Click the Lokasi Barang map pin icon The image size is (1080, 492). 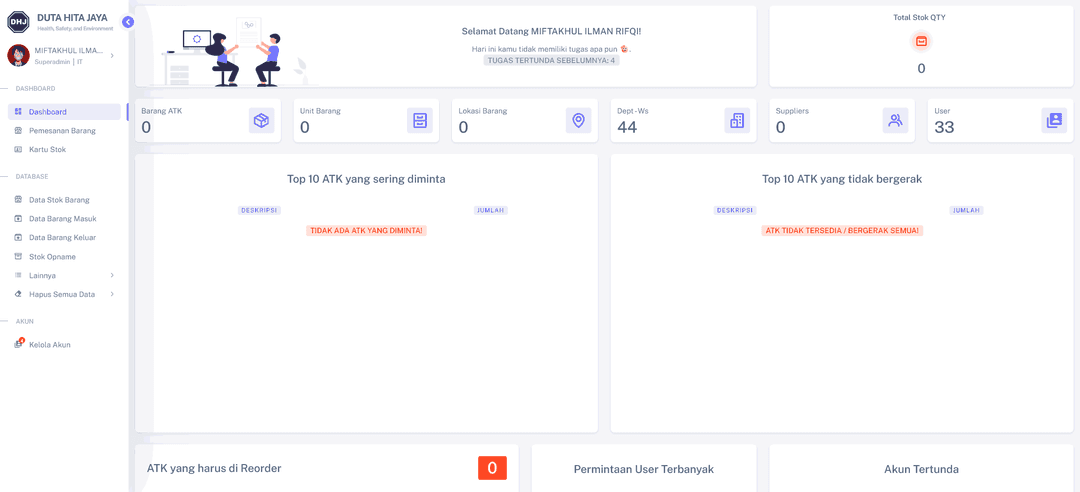578,121
